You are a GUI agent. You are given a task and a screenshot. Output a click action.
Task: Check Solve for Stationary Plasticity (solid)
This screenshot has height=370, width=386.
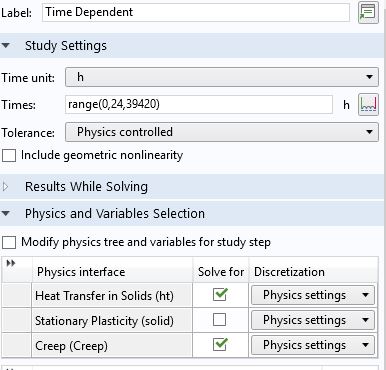[219, 320]
